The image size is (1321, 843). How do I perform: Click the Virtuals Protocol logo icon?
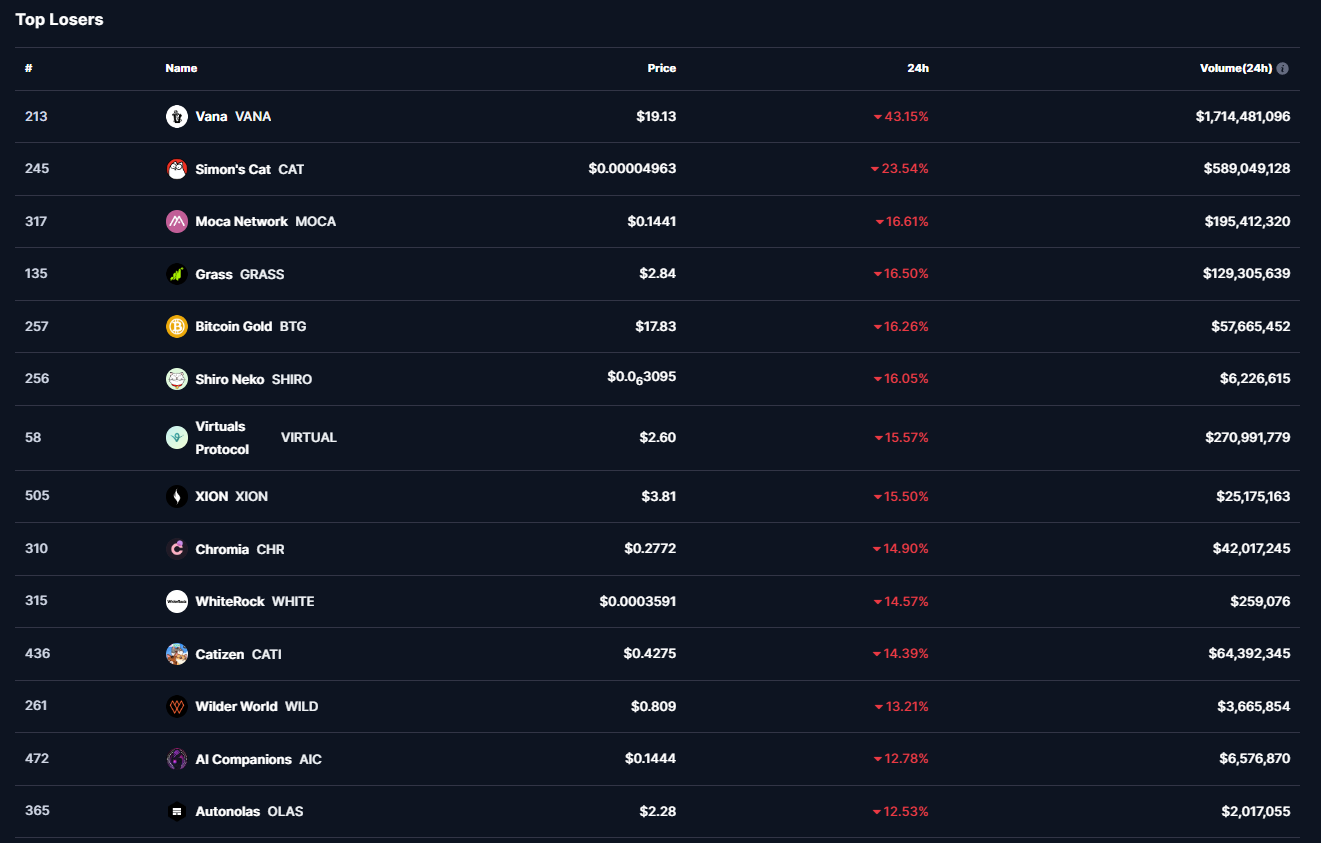click(x=176, y=438)
